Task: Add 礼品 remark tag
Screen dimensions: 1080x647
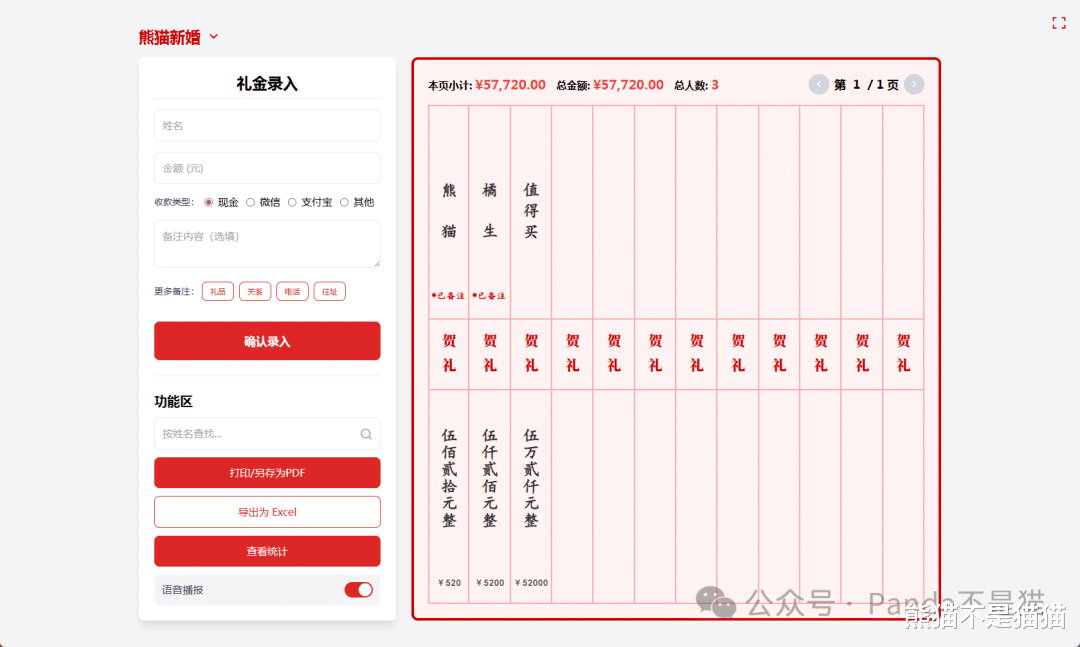Action: (218, 291)
